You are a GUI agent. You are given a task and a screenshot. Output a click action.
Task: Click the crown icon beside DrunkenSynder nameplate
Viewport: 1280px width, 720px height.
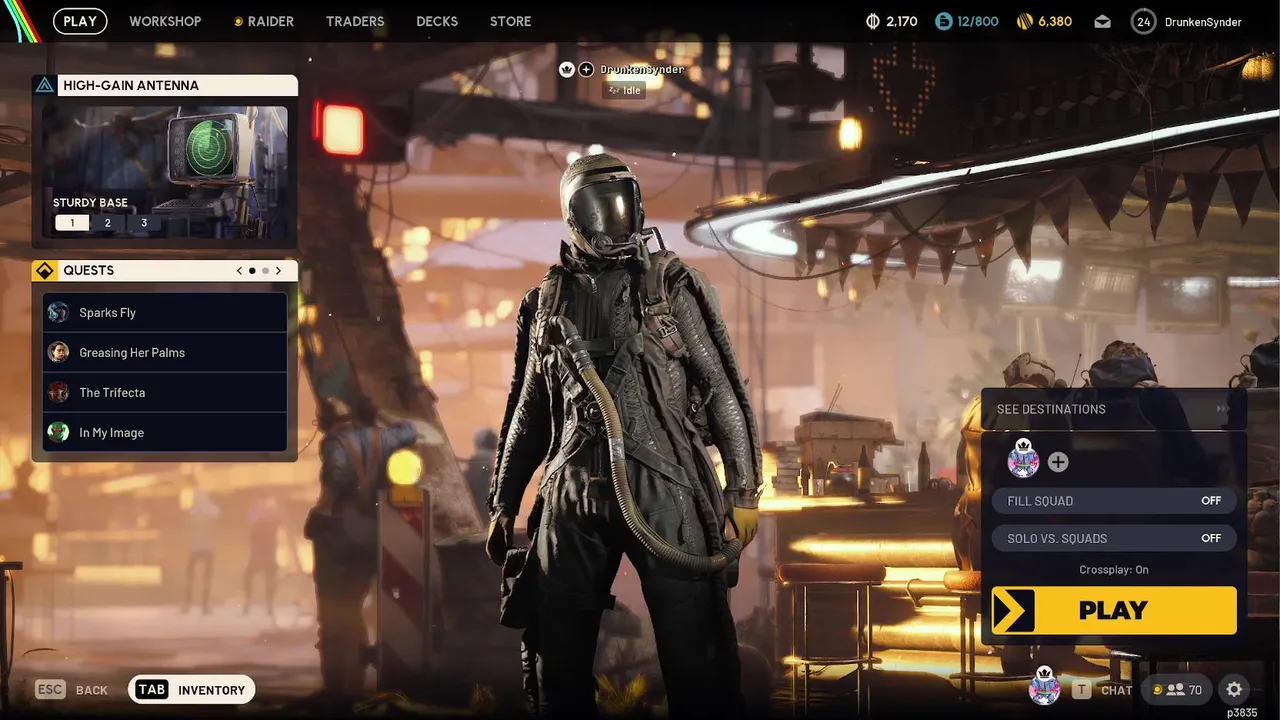pos(567,69)
